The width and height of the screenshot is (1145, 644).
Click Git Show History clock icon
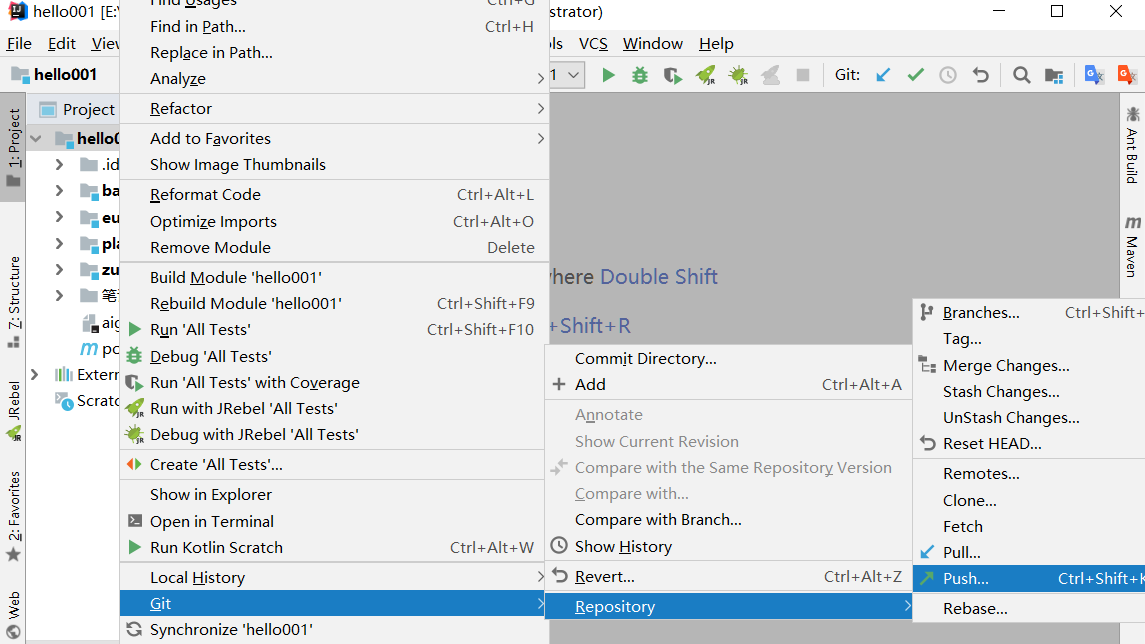948,75
